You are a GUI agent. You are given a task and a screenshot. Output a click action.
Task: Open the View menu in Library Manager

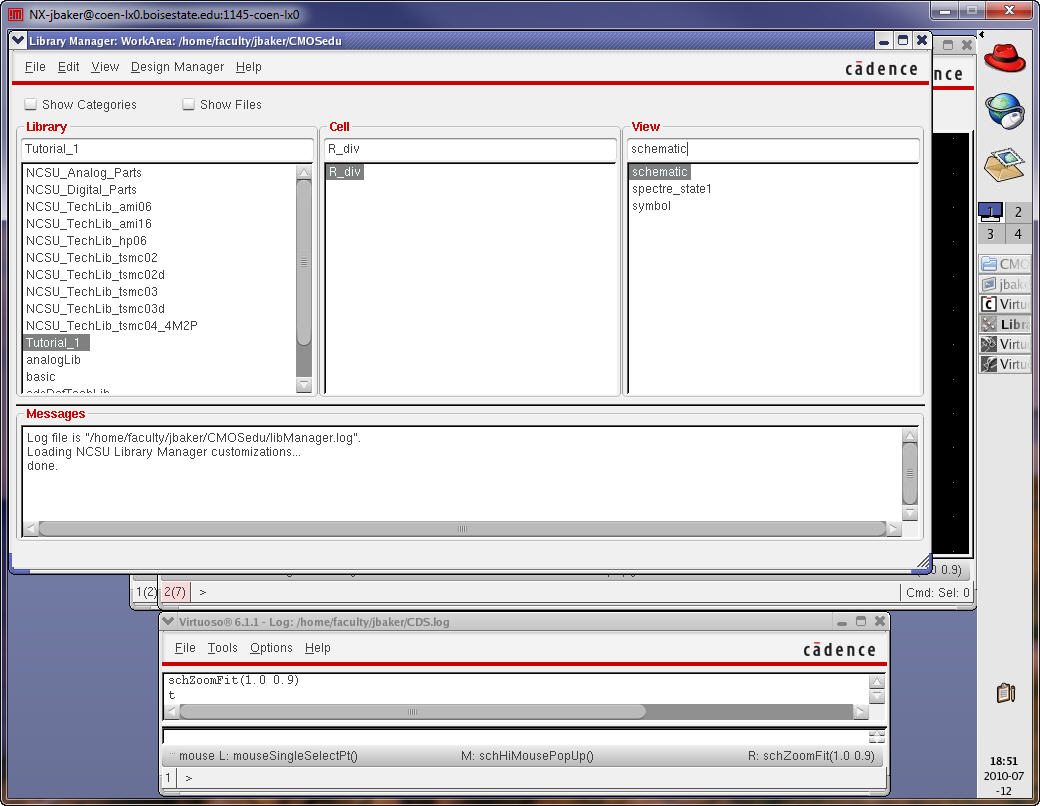pyautogui.click(x=105, y=67)
